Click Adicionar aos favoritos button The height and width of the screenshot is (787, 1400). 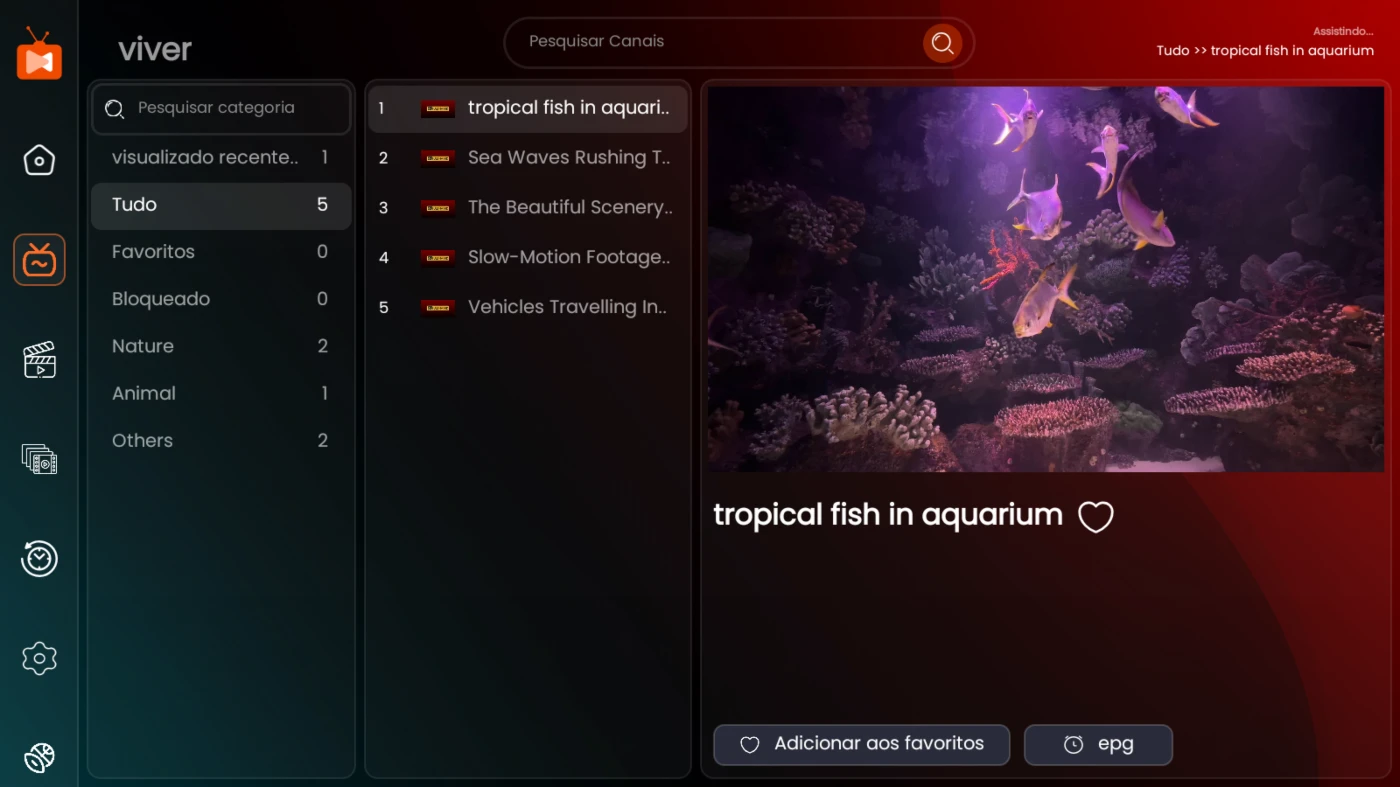(x=861, y=745)
